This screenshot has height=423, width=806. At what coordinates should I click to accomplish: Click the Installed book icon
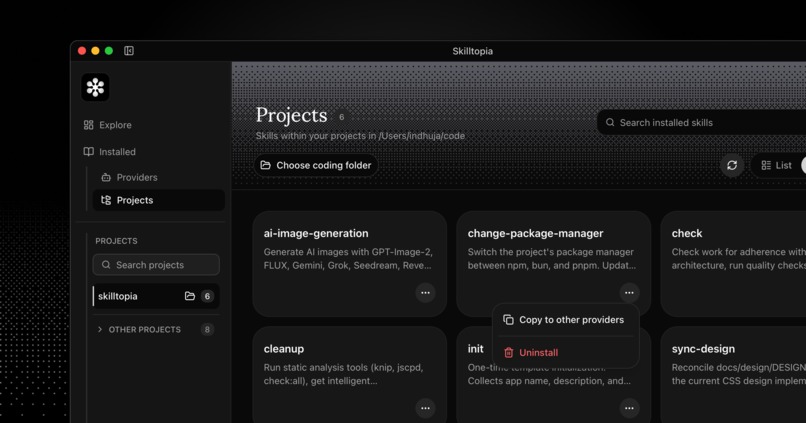tap(88, 152)
